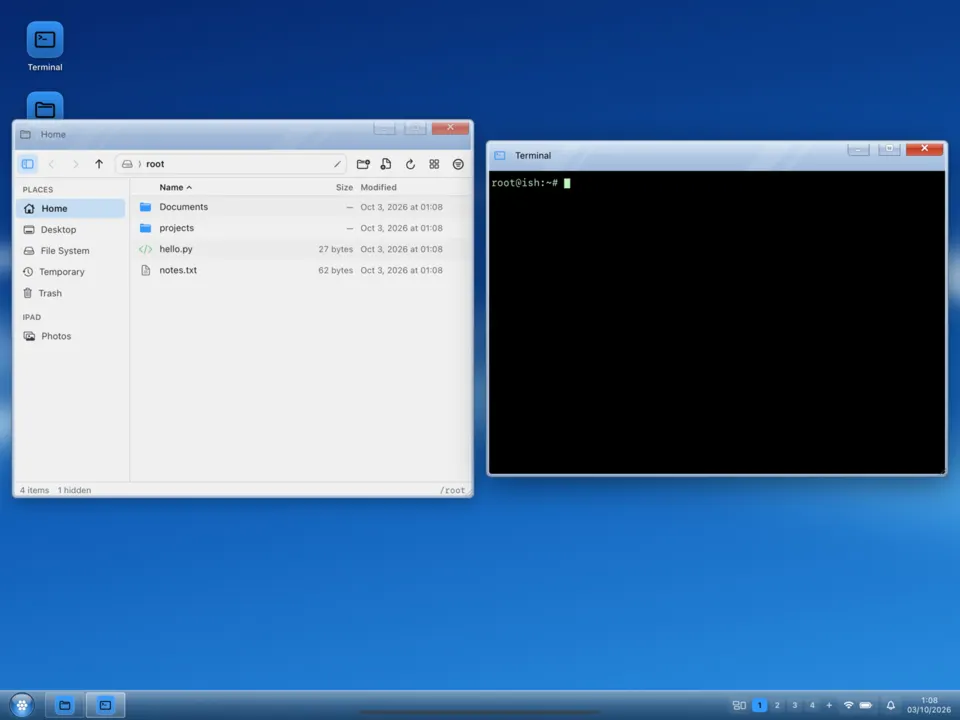Go back in file manager history
The image size is (960, 720).
51,164
